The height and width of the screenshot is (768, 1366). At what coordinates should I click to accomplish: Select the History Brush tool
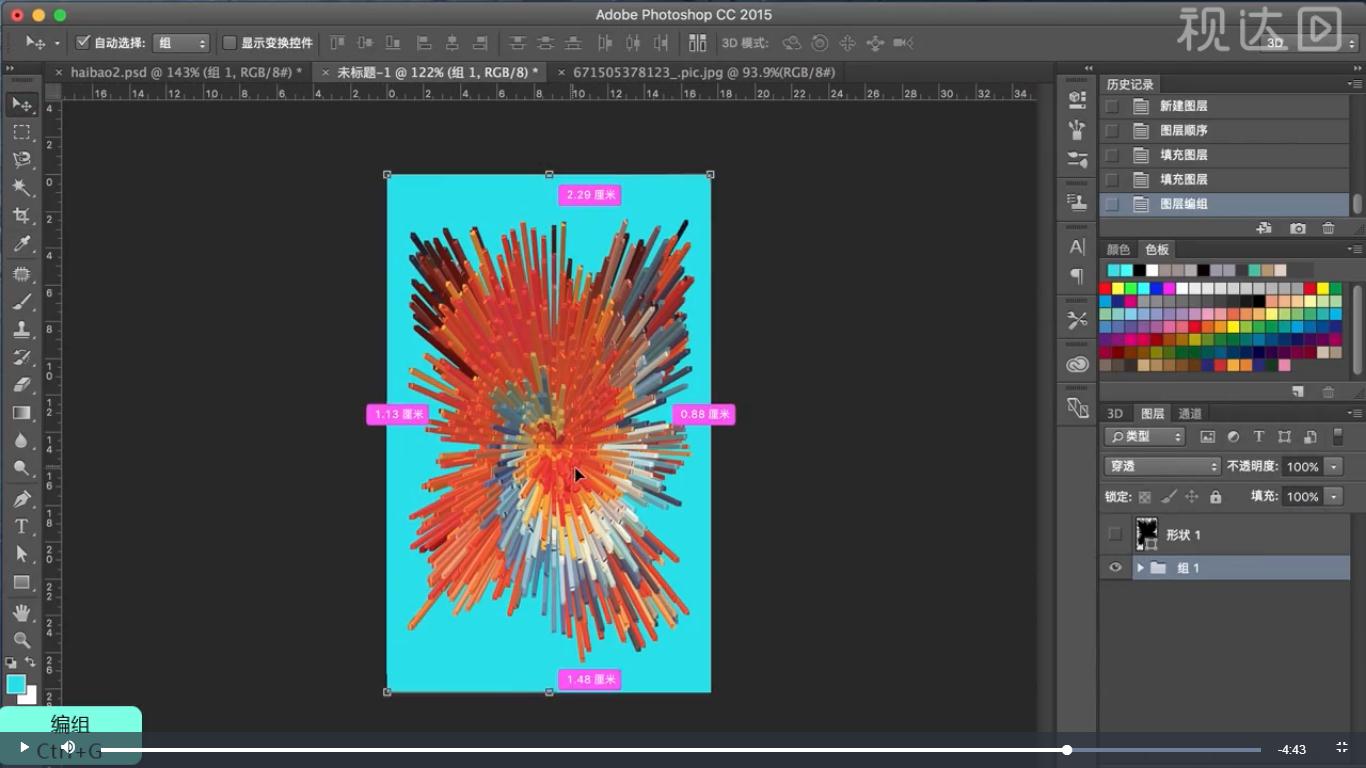pos(21,357)
